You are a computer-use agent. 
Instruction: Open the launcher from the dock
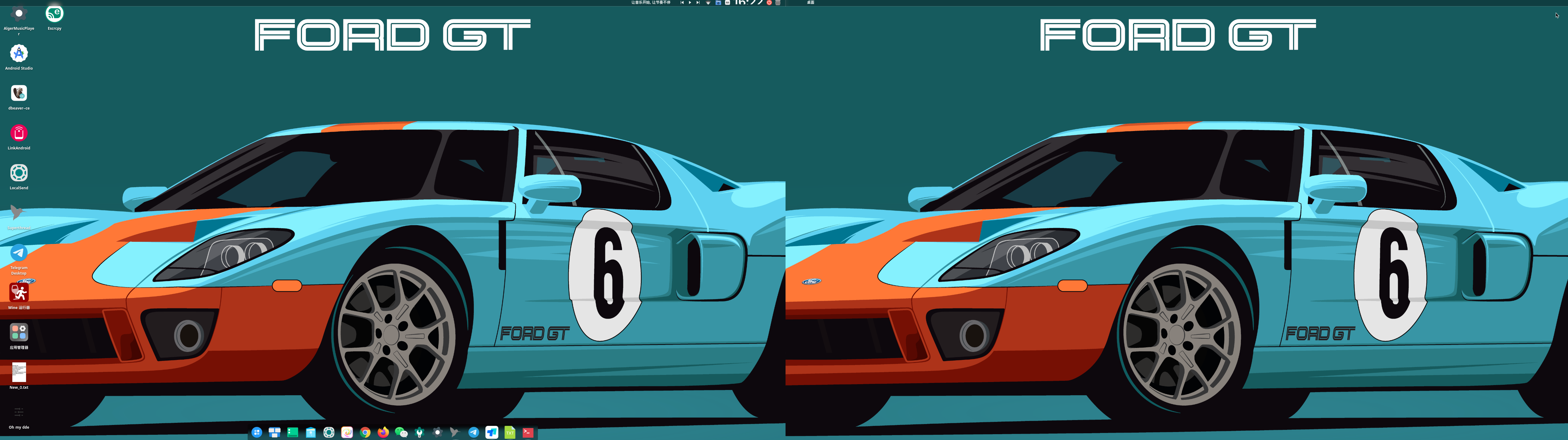coord(257,432)
